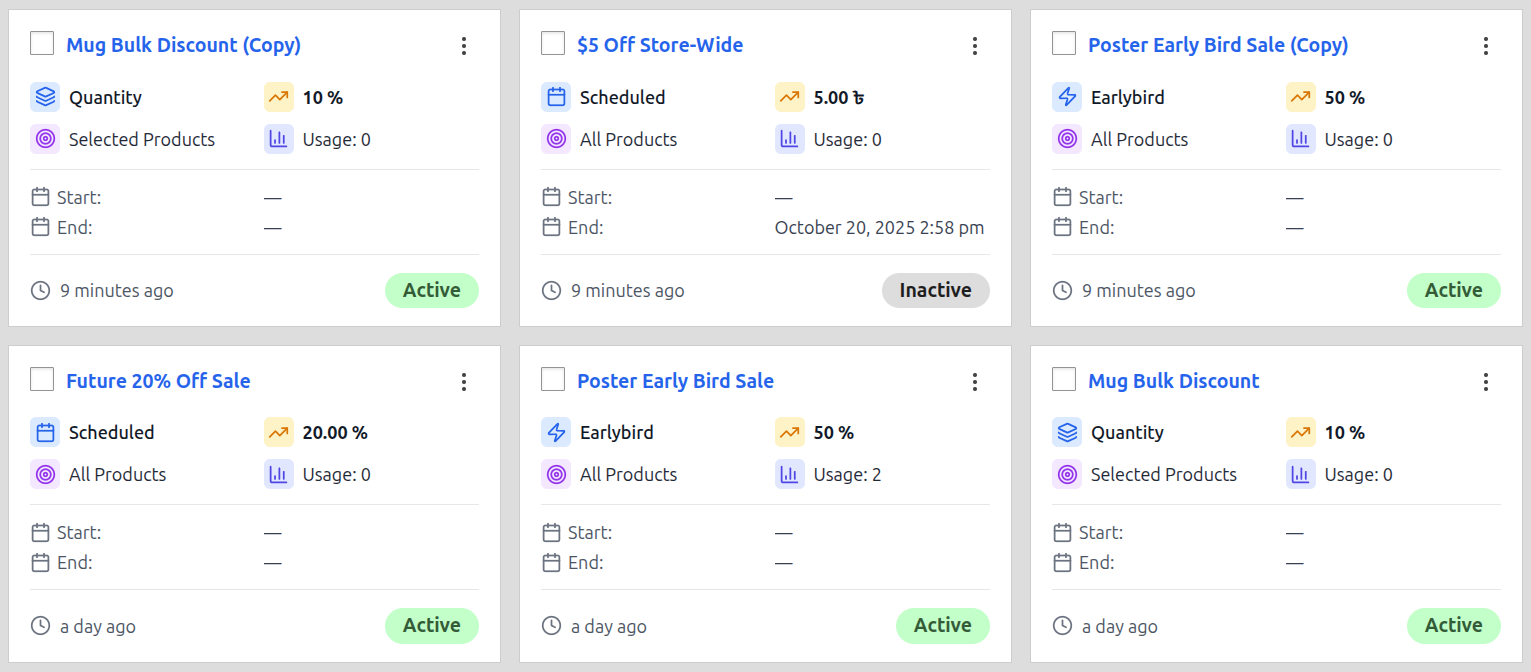Image resolution: width=1531 pixels, height=672 pixels.
Task: Open the three-dot menu on Future 20% Off Sale
Action: 464,381
